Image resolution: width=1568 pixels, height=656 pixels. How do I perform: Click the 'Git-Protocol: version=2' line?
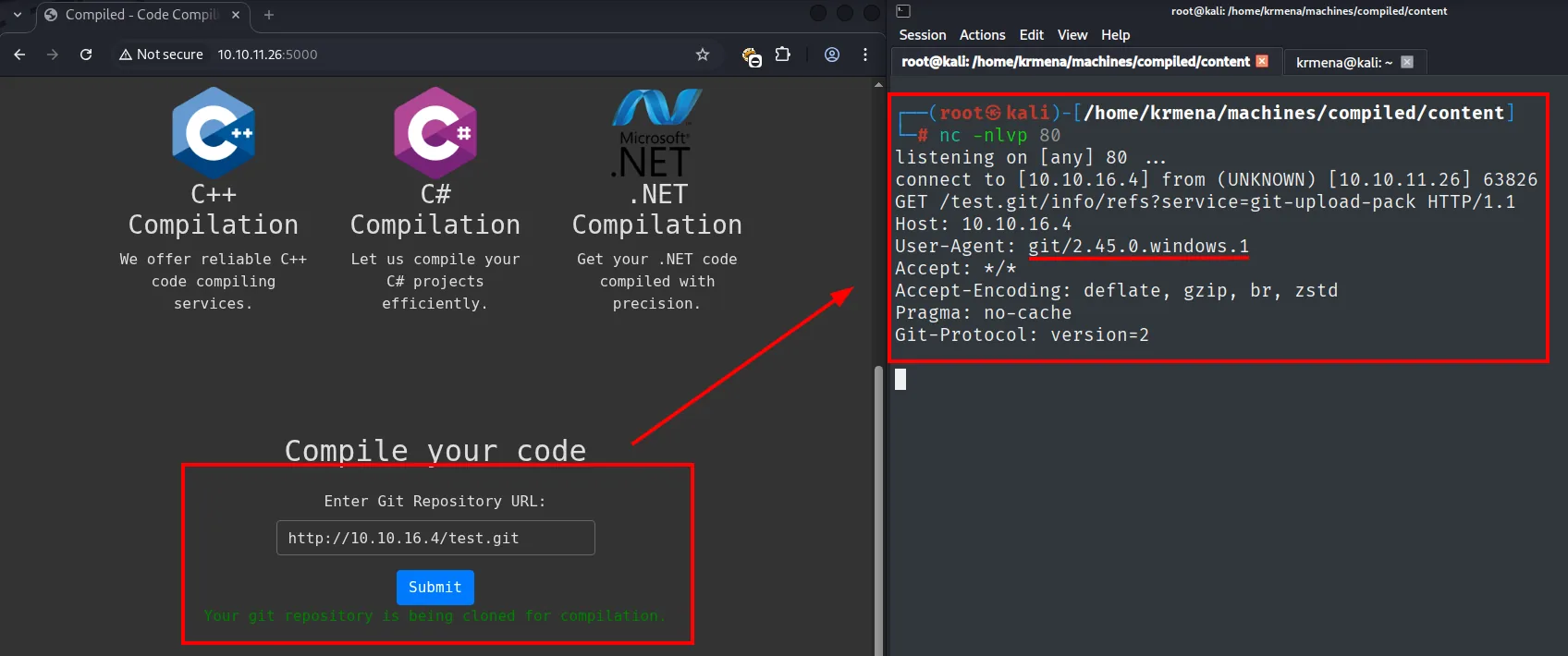(x=1022, y=335)
